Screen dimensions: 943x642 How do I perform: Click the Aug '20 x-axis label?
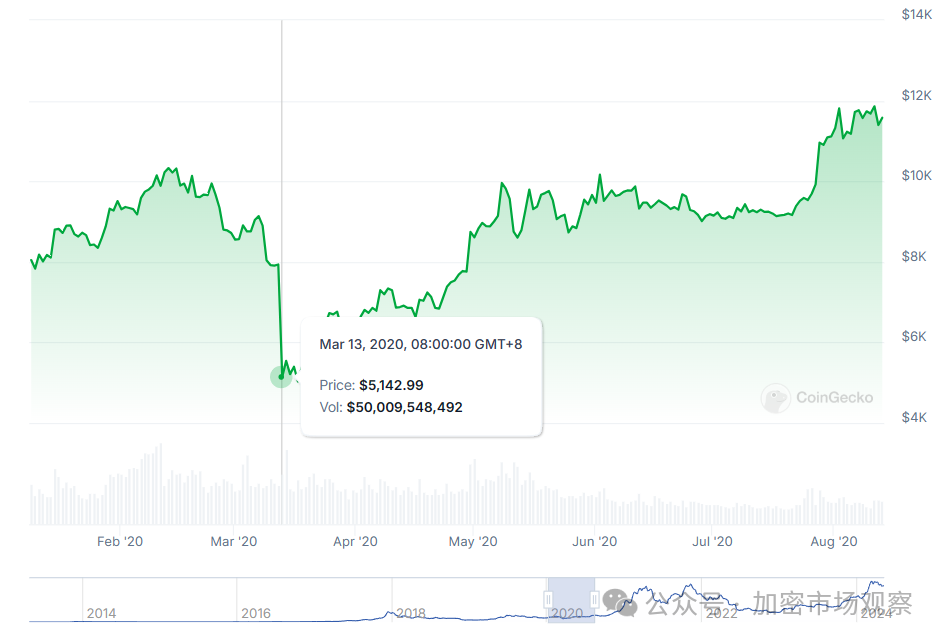834,541
